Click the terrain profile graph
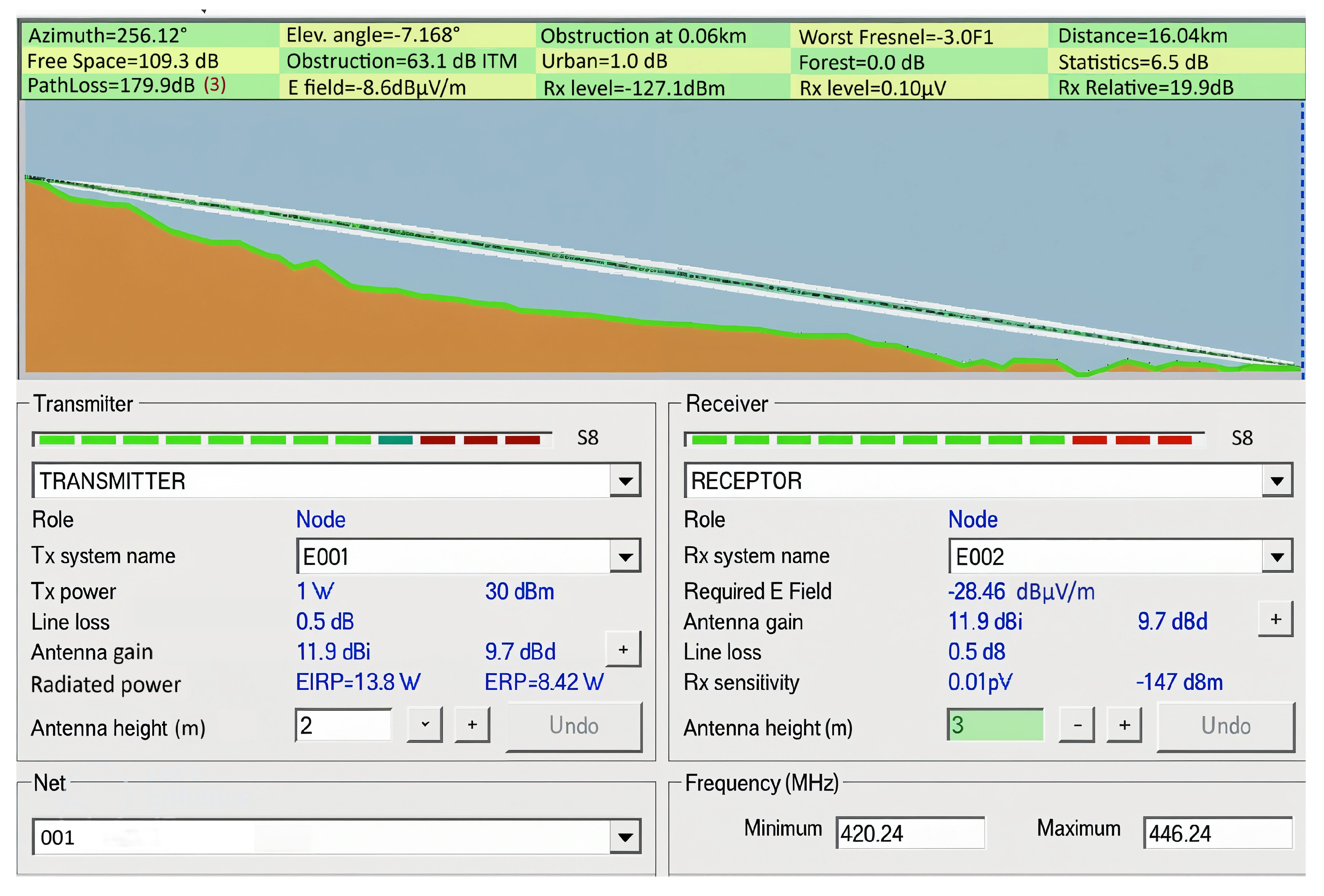This screenshot has height=896, width=1324. [x=661, y=239]
